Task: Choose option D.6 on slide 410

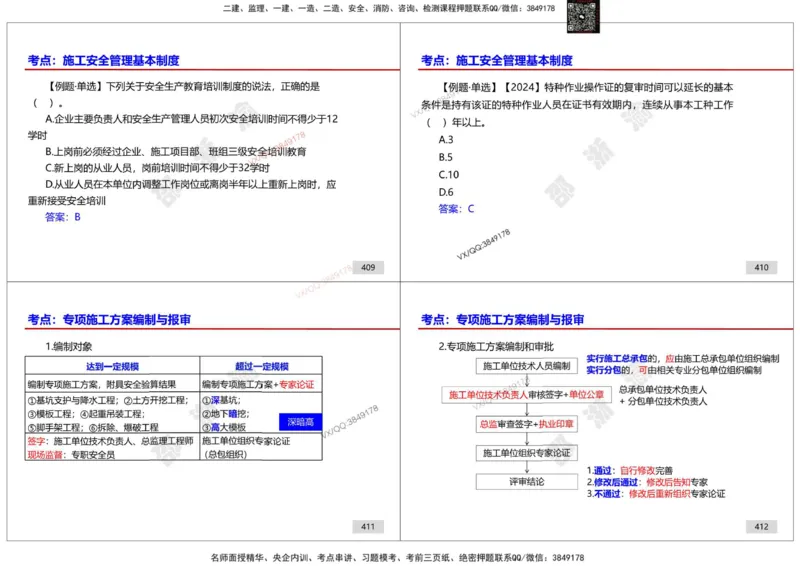Action: (x=446, y=192)
